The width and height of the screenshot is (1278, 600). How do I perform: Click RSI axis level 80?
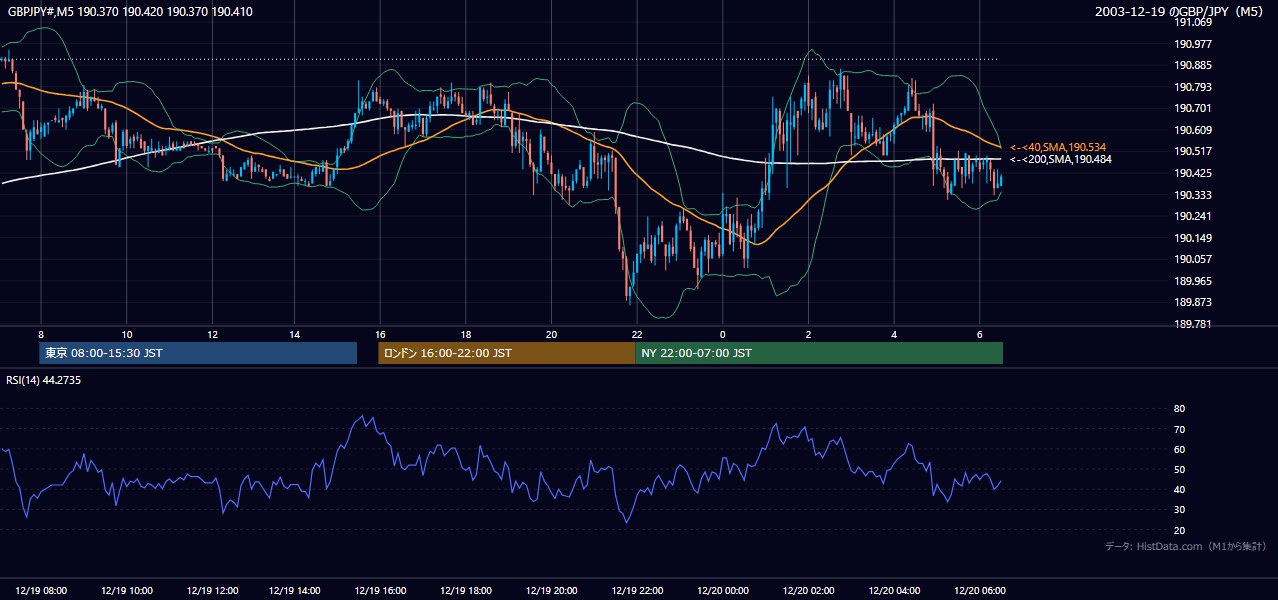[x=1179, y=409]
